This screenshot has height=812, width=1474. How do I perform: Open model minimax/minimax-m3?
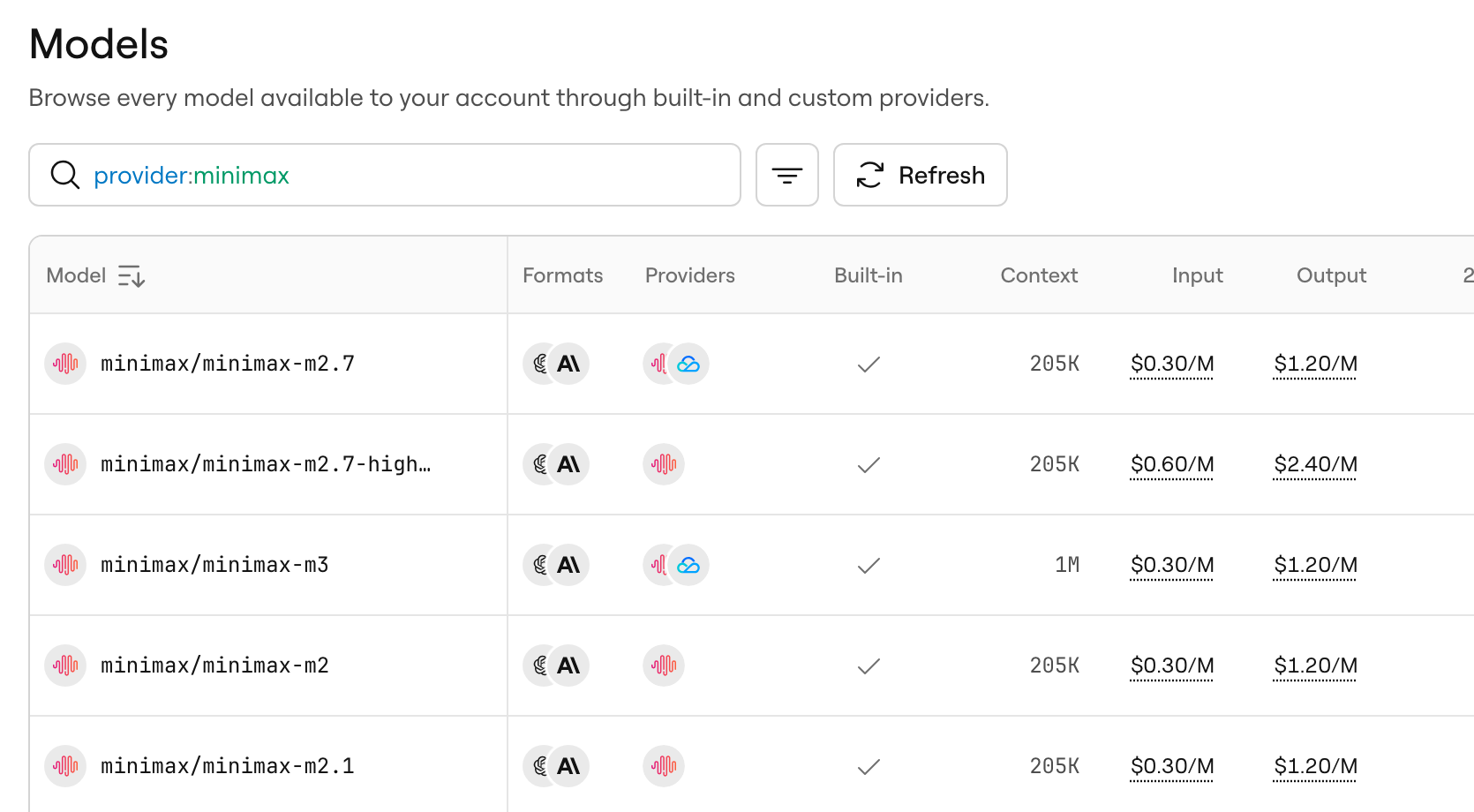[x=214, y=565]
